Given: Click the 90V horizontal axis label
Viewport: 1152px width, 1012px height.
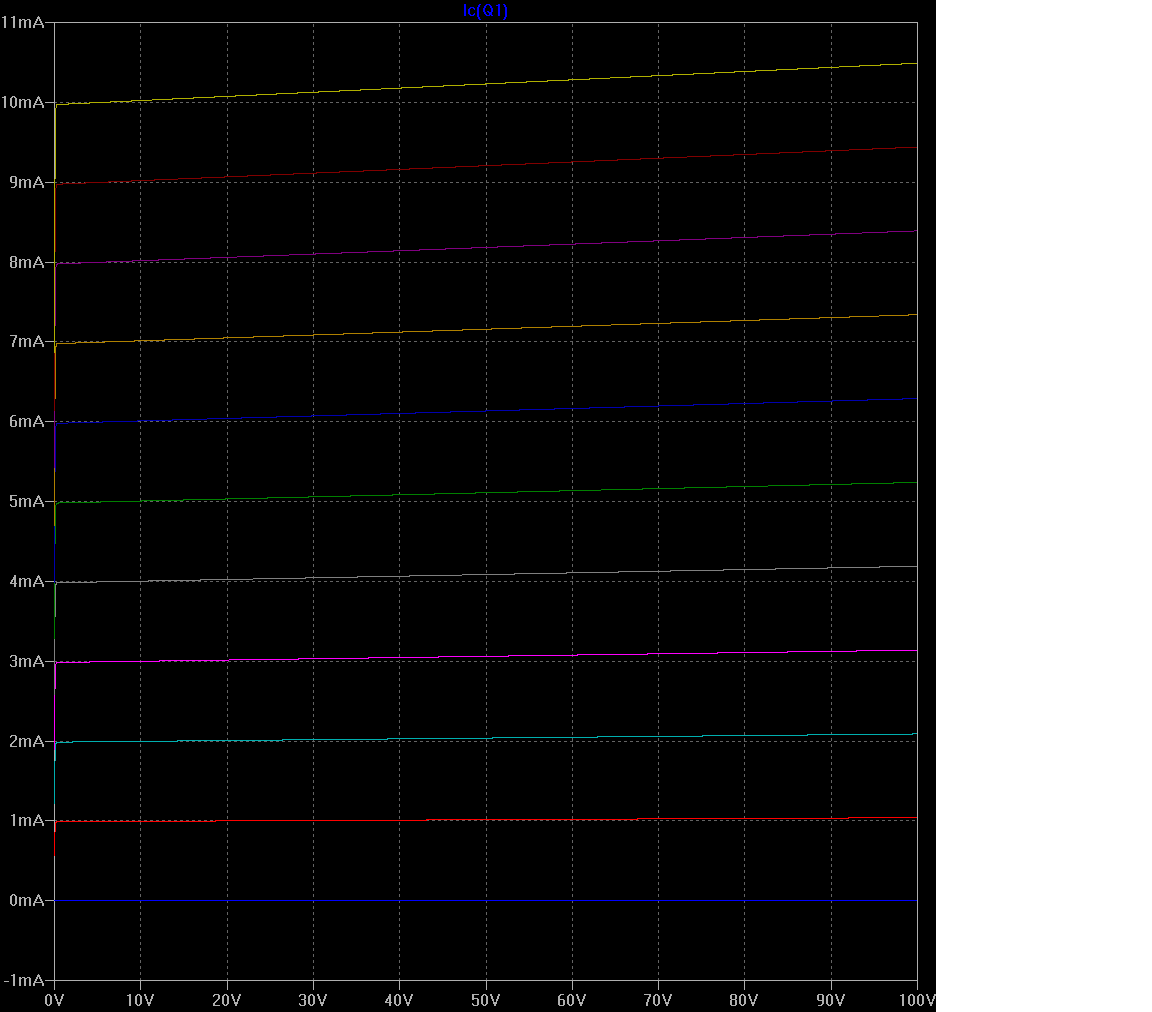Looking at the screenshot, I should coord(831,1000).
